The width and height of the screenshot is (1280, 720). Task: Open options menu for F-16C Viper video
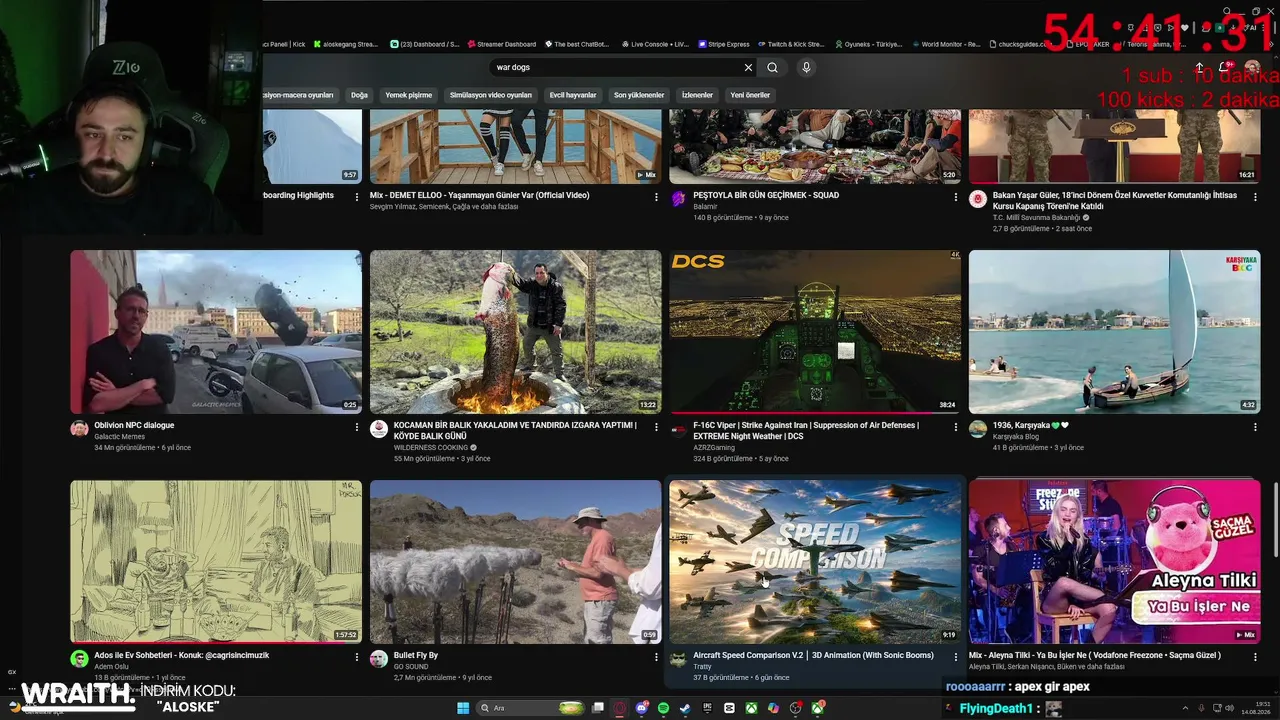956,426
